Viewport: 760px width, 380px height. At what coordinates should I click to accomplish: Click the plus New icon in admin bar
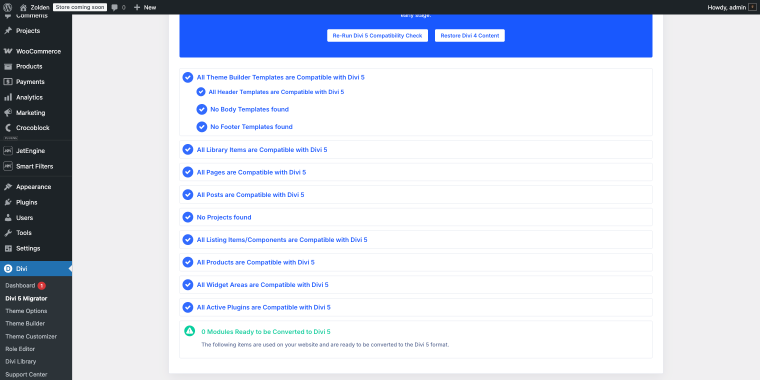coord(137,7)
